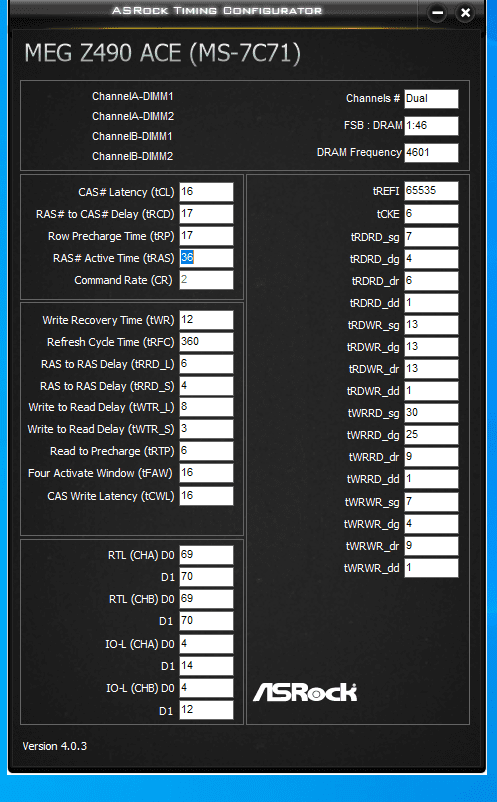The height and width of the screenshot is (802, 497).
Task: Click the ASRock Timing Configurator title bar text
Action: tap(217, 10)
